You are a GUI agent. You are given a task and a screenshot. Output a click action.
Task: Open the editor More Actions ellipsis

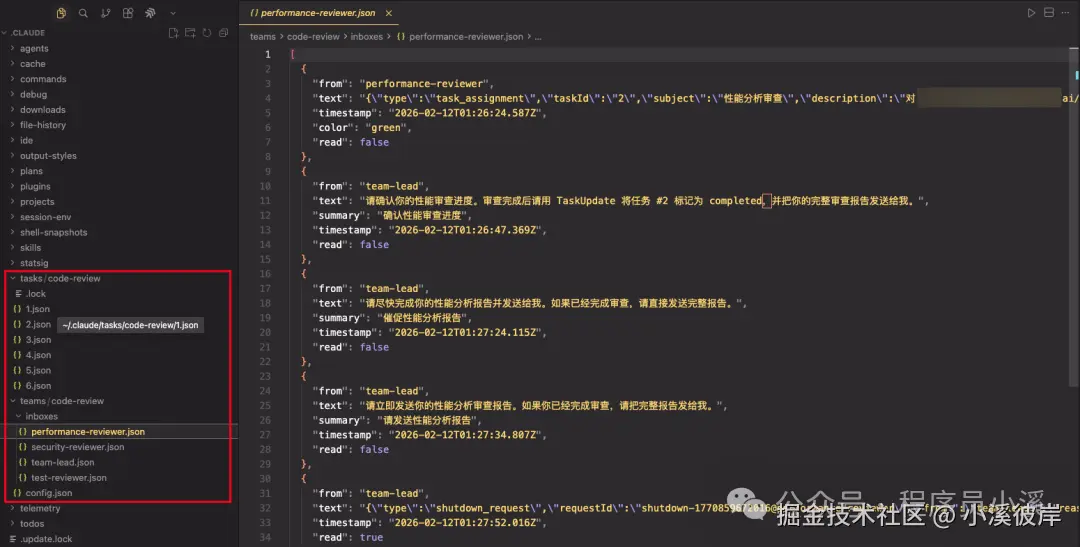[1066, 13]
